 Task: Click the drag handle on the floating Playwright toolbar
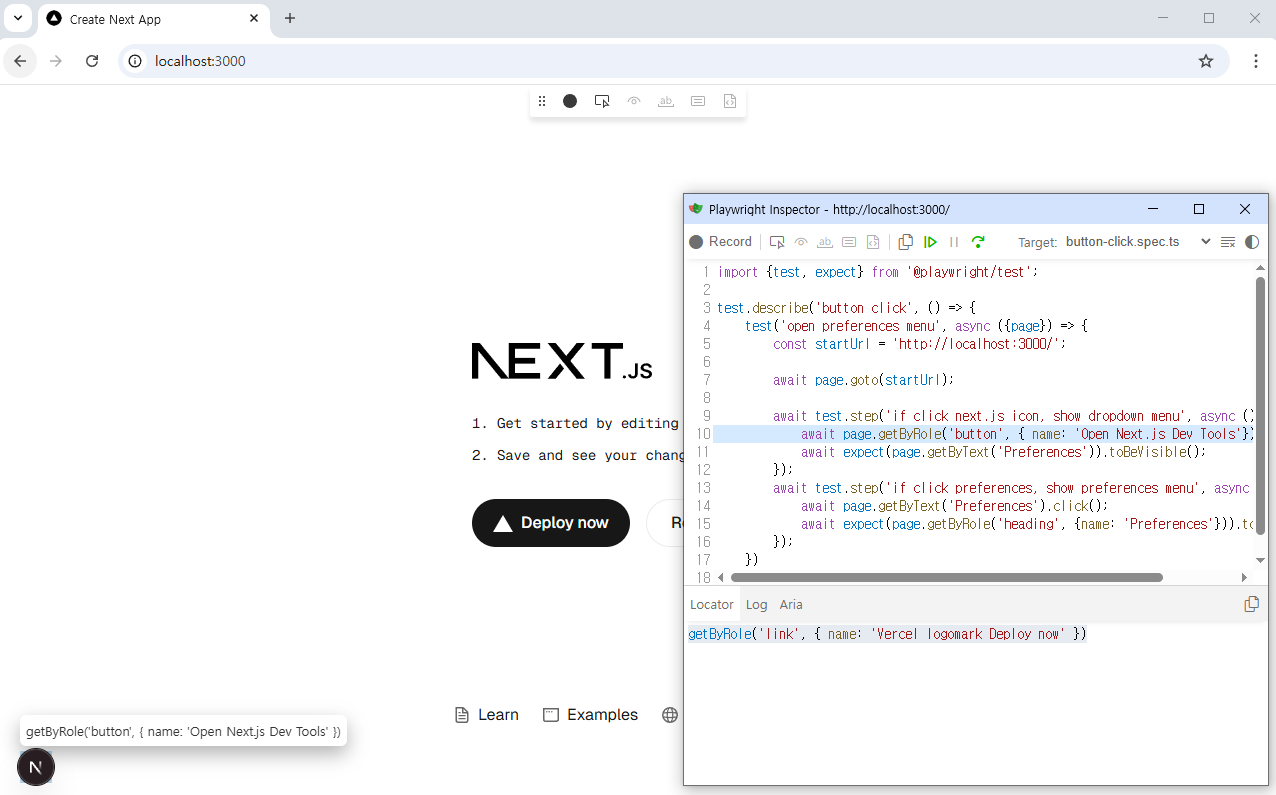click(542, 101)
